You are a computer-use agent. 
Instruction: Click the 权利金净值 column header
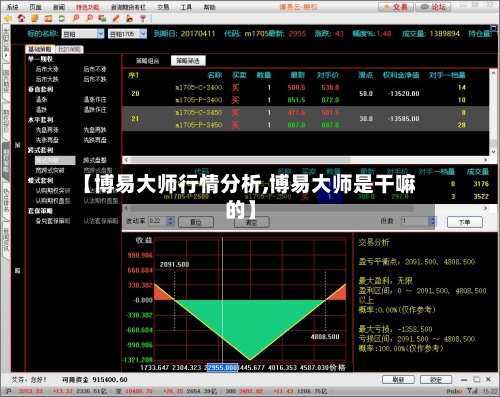click(401, 75)
